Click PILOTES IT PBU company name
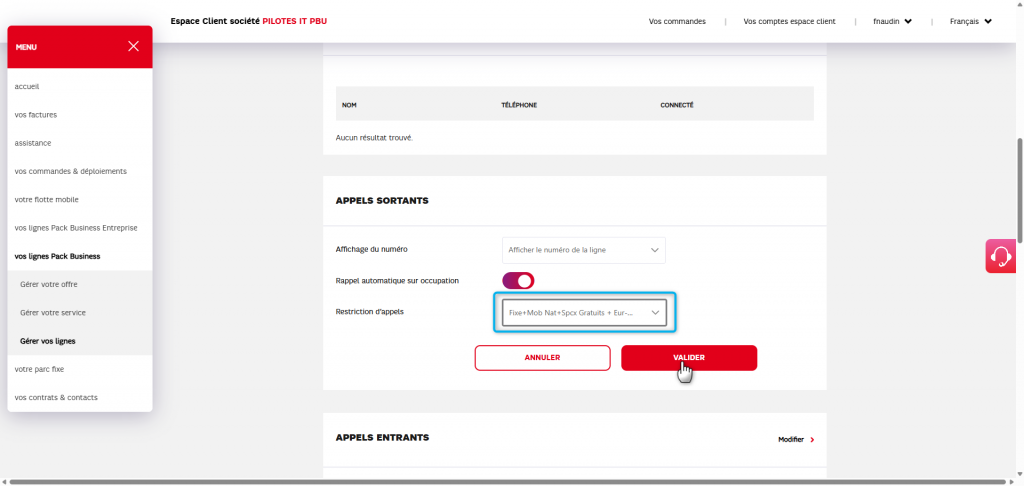 click(295, 21)
